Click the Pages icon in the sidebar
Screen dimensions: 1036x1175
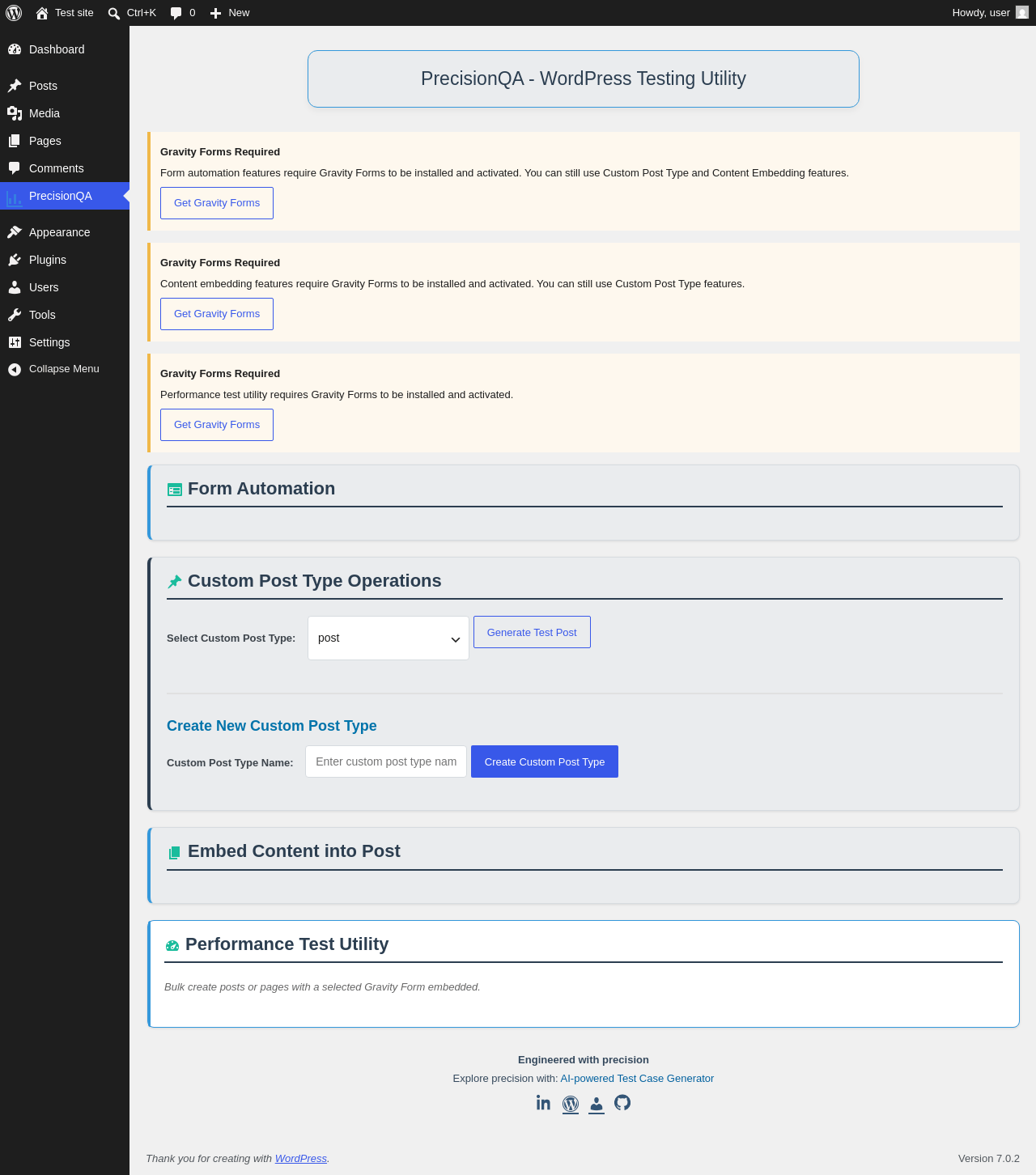pos(15,141)
